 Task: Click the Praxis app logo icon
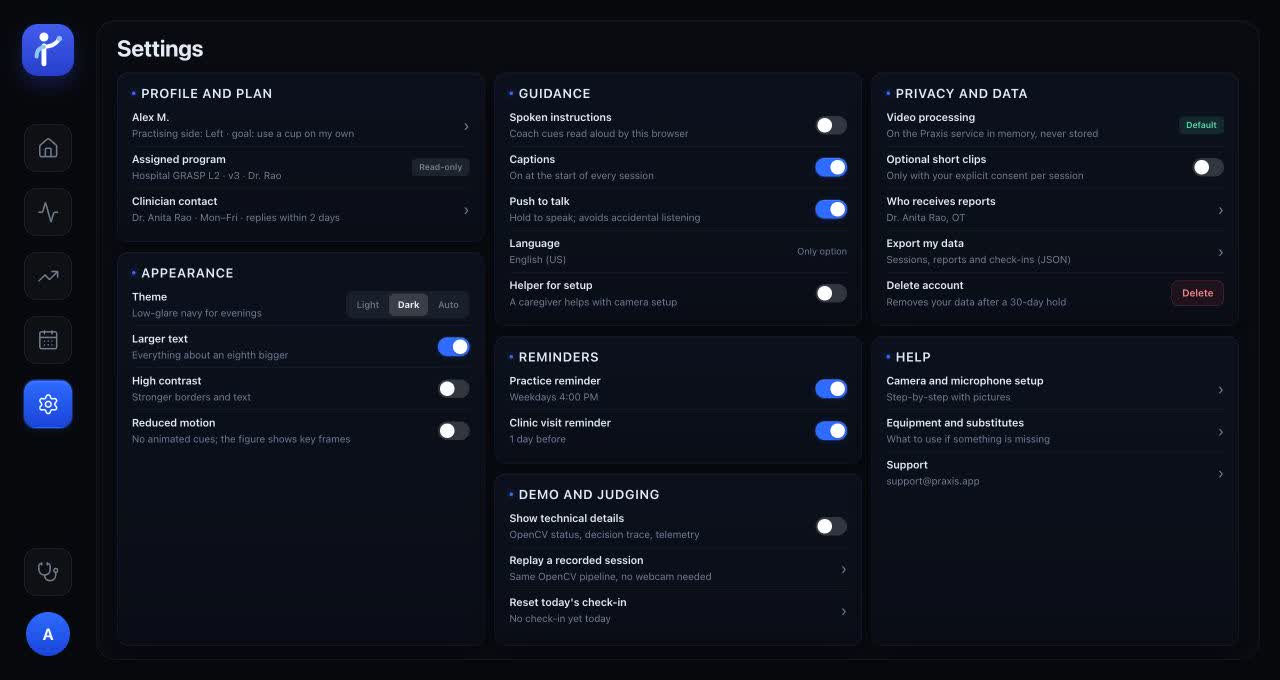coord(48,50)
